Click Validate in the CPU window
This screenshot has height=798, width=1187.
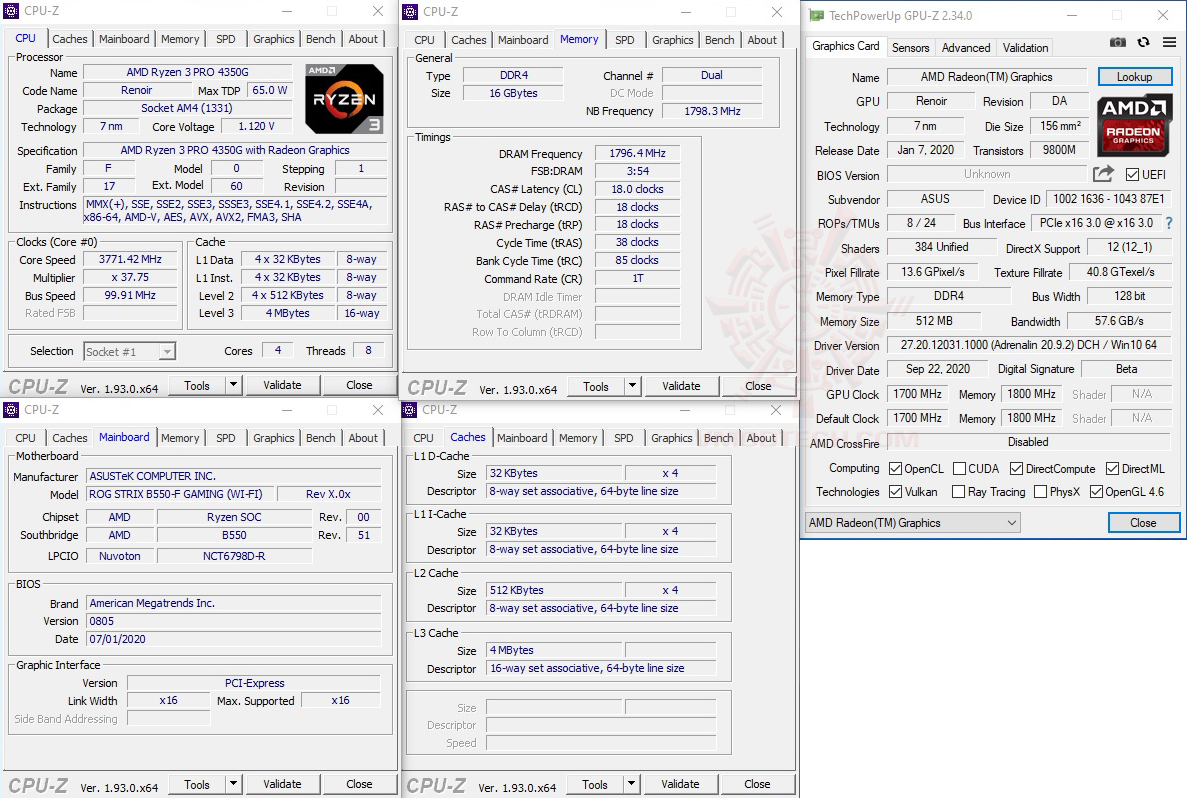pos(282,385)
